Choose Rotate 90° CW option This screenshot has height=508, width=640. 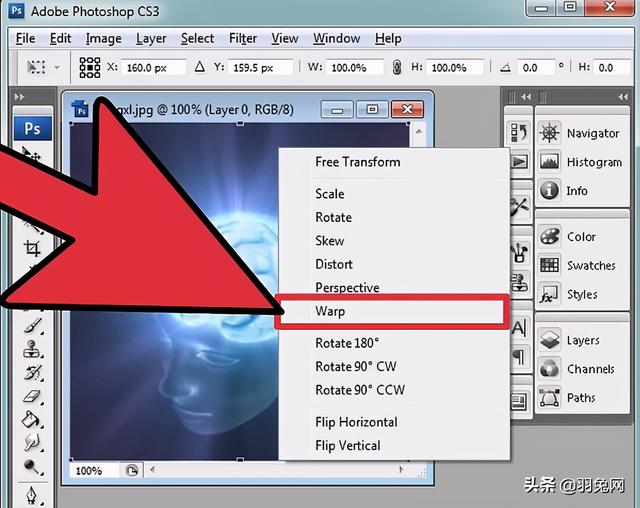394,366
